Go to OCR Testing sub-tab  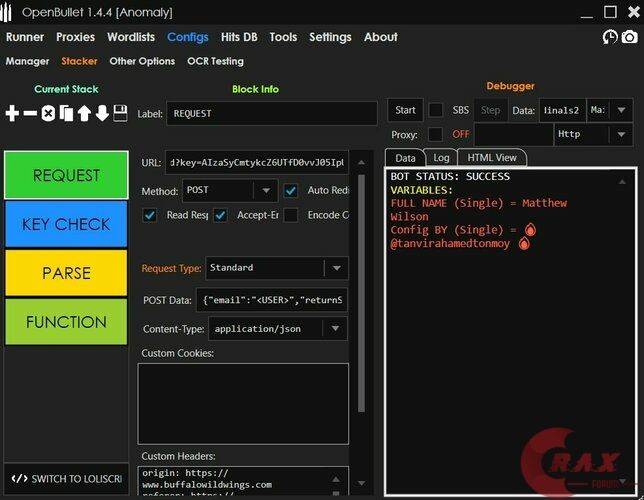pyautogui.click(x=215, y=61)
